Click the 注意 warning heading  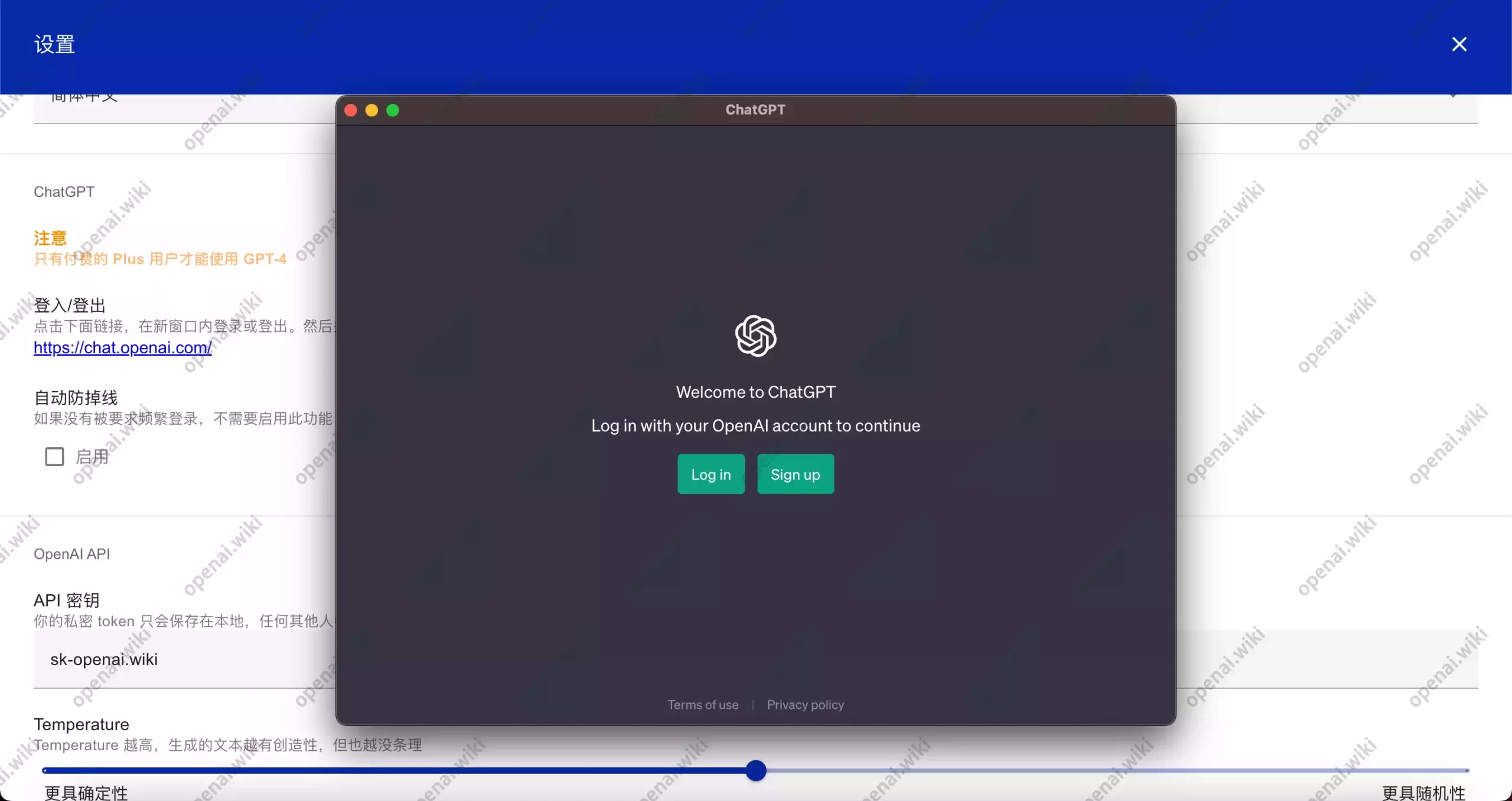click(x=50, y=238)
